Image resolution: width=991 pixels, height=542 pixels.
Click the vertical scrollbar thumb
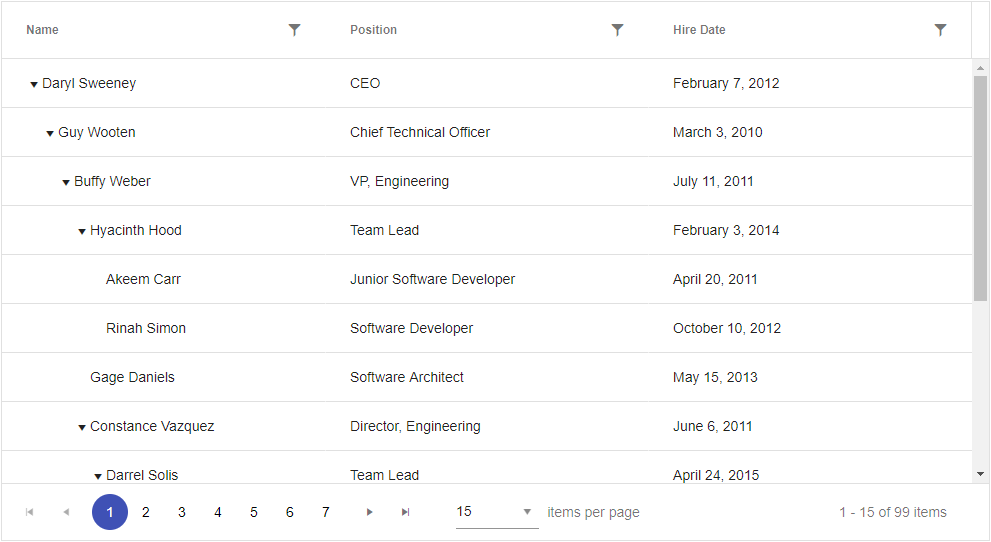(980, 188)
